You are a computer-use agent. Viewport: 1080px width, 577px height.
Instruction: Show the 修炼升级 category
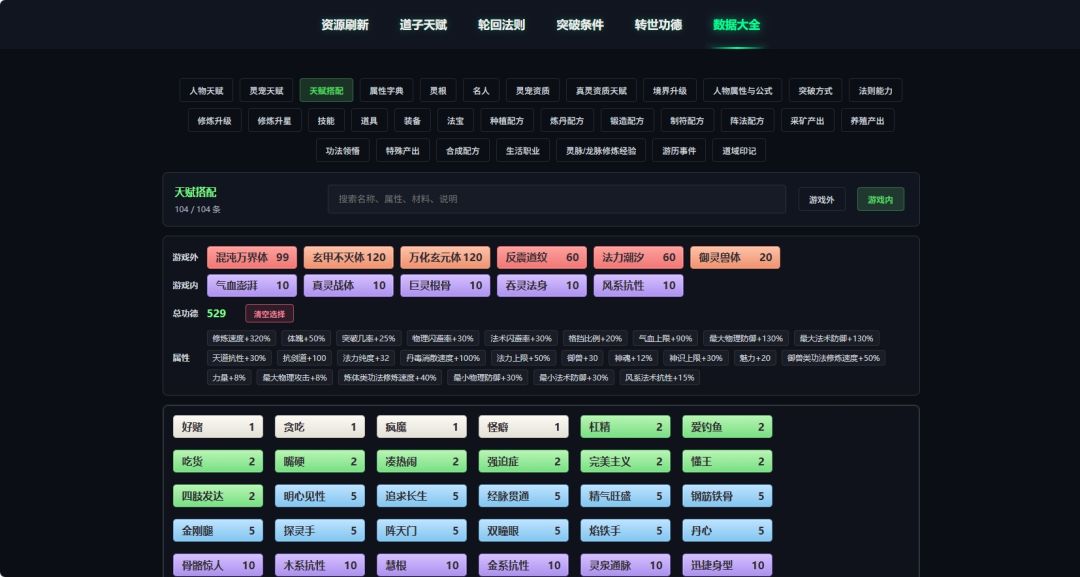214,120
